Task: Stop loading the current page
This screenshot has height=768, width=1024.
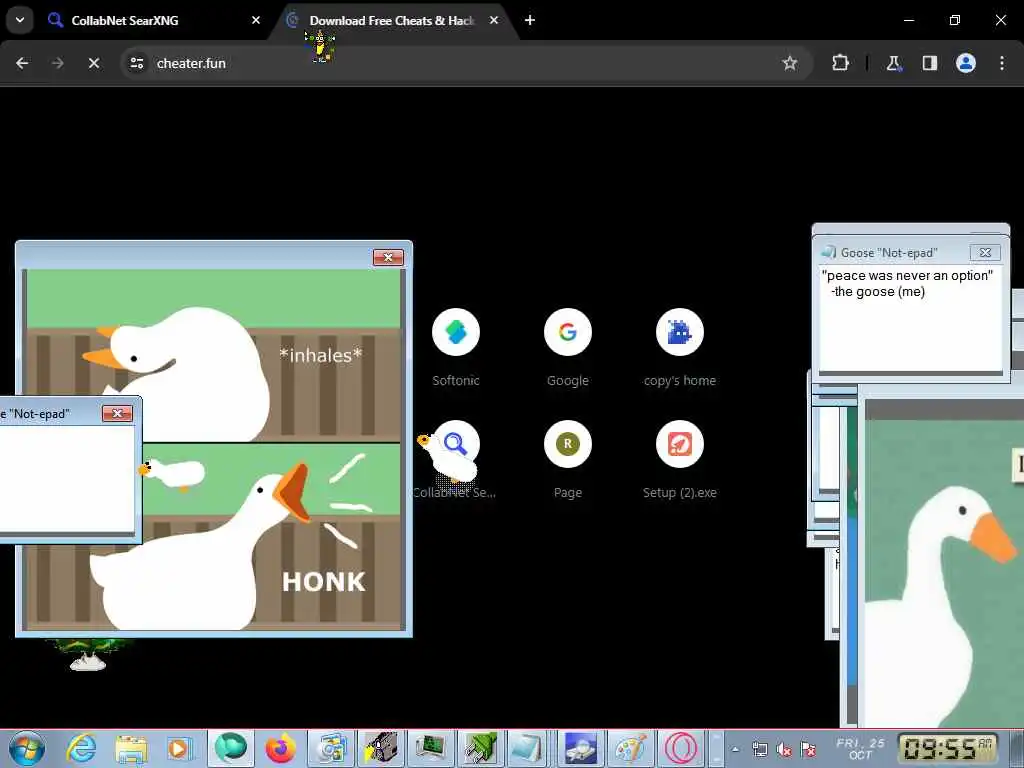Action: 94,63
